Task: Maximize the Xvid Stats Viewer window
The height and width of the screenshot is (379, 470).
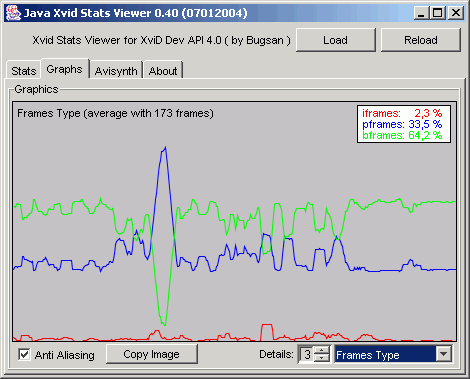Action: (437, 13)
